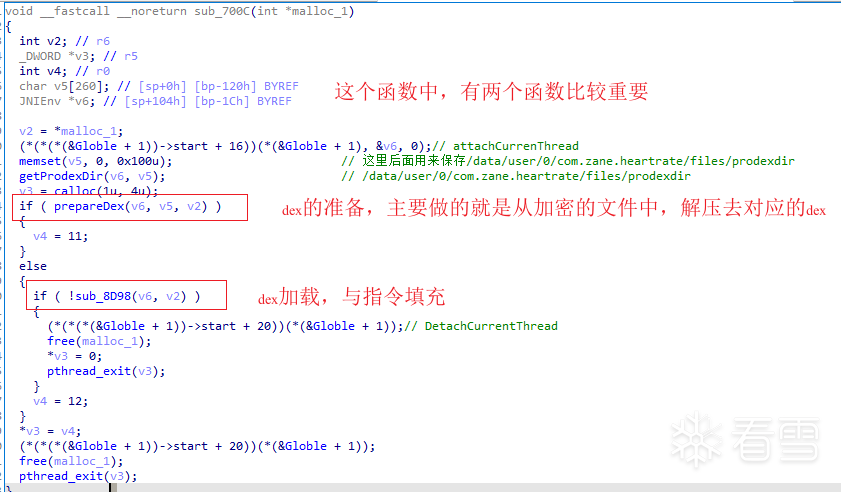
Task: Click the __fastcall calling convention keyword
Action: pos(75,11)
